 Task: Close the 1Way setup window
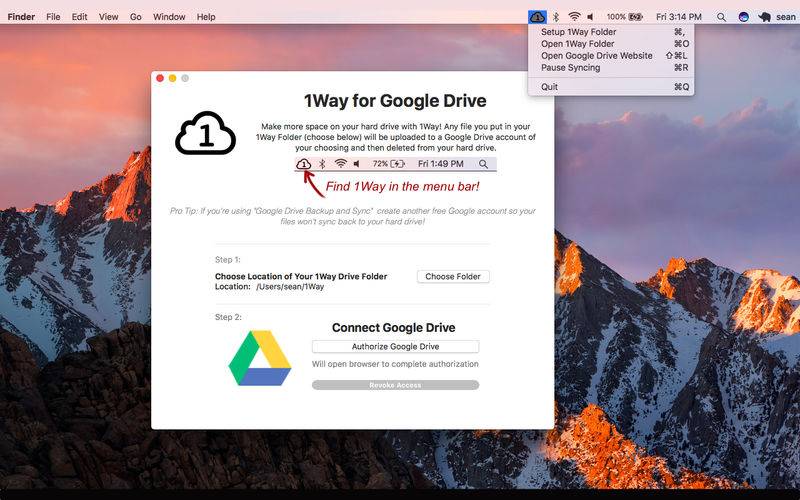click(160, 78)
